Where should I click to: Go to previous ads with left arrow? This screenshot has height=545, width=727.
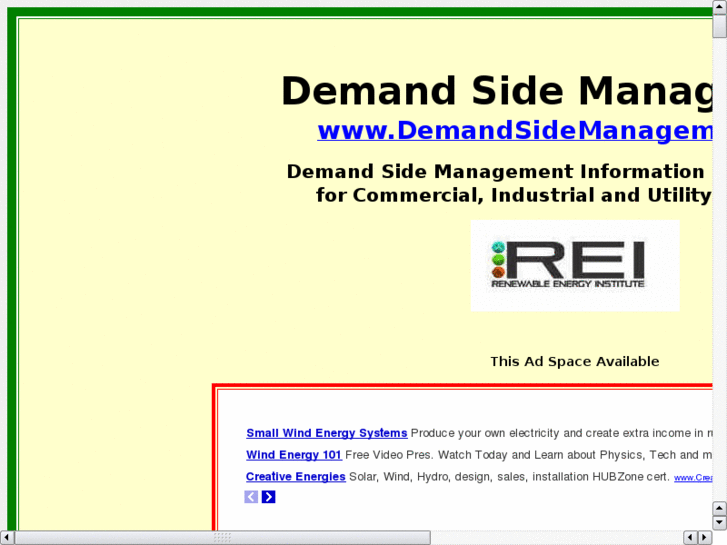coord(251,497)
